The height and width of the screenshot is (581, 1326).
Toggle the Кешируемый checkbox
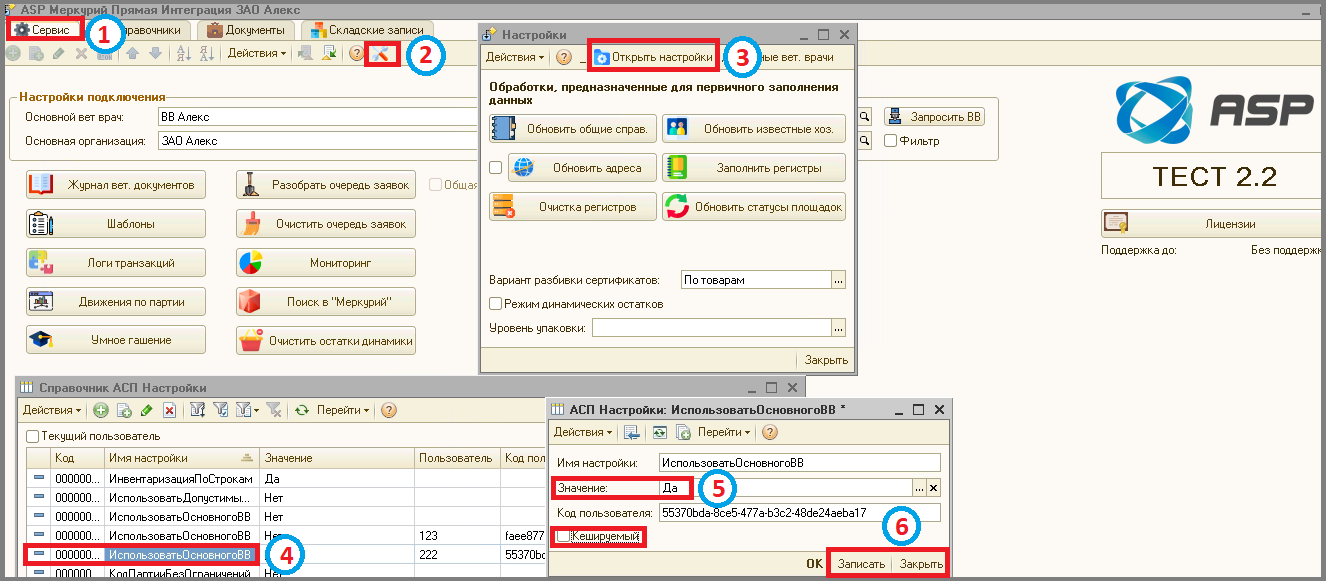pyautogui.click(x=563, y=537)
